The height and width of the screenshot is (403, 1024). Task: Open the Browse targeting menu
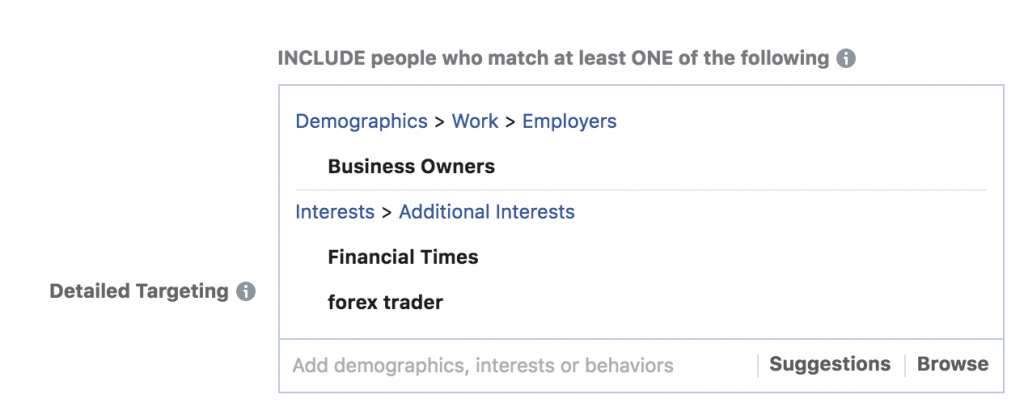pyautogui.click(x=953, y=364)
